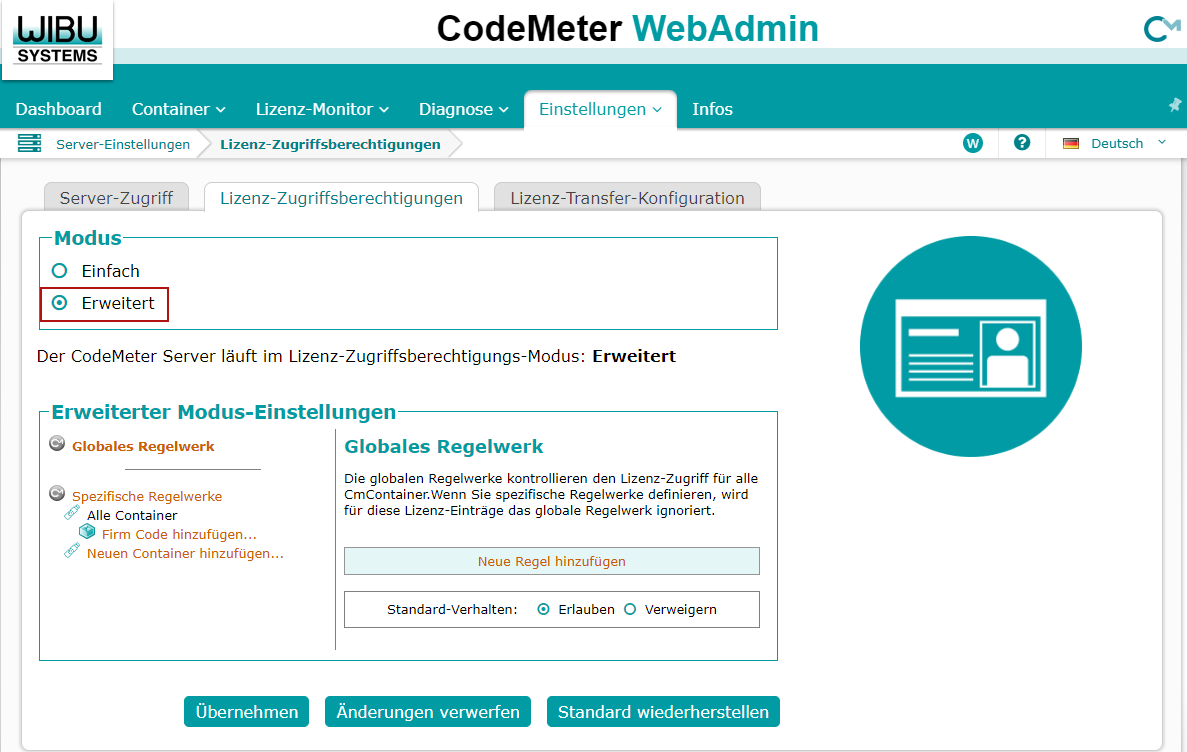1187x752 pixels.
Task: Open the Diagnose dropdown menu
Action: 463,109
